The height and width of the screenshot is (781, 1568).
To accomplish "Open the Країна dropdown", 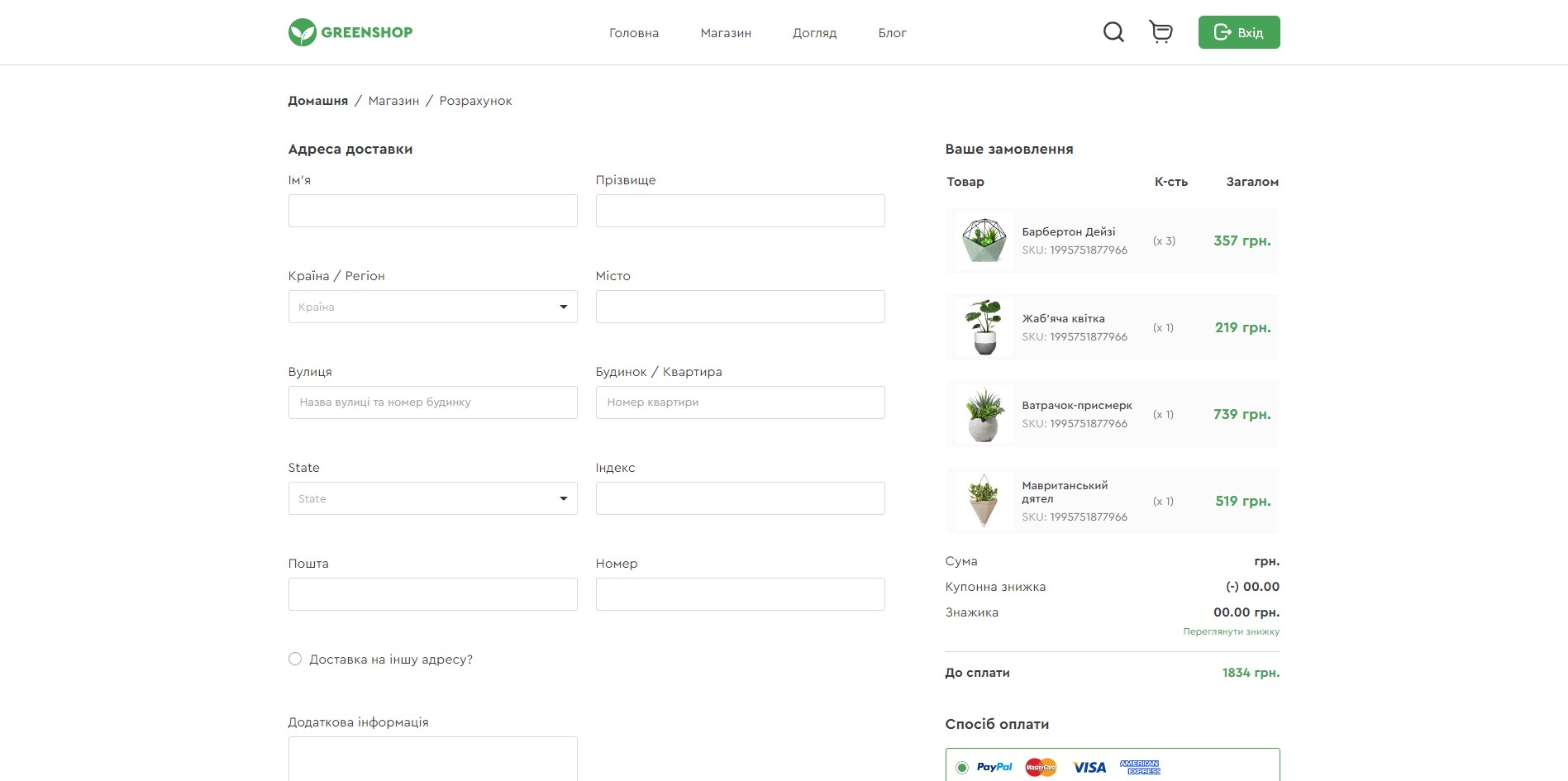I will (433, 307).
